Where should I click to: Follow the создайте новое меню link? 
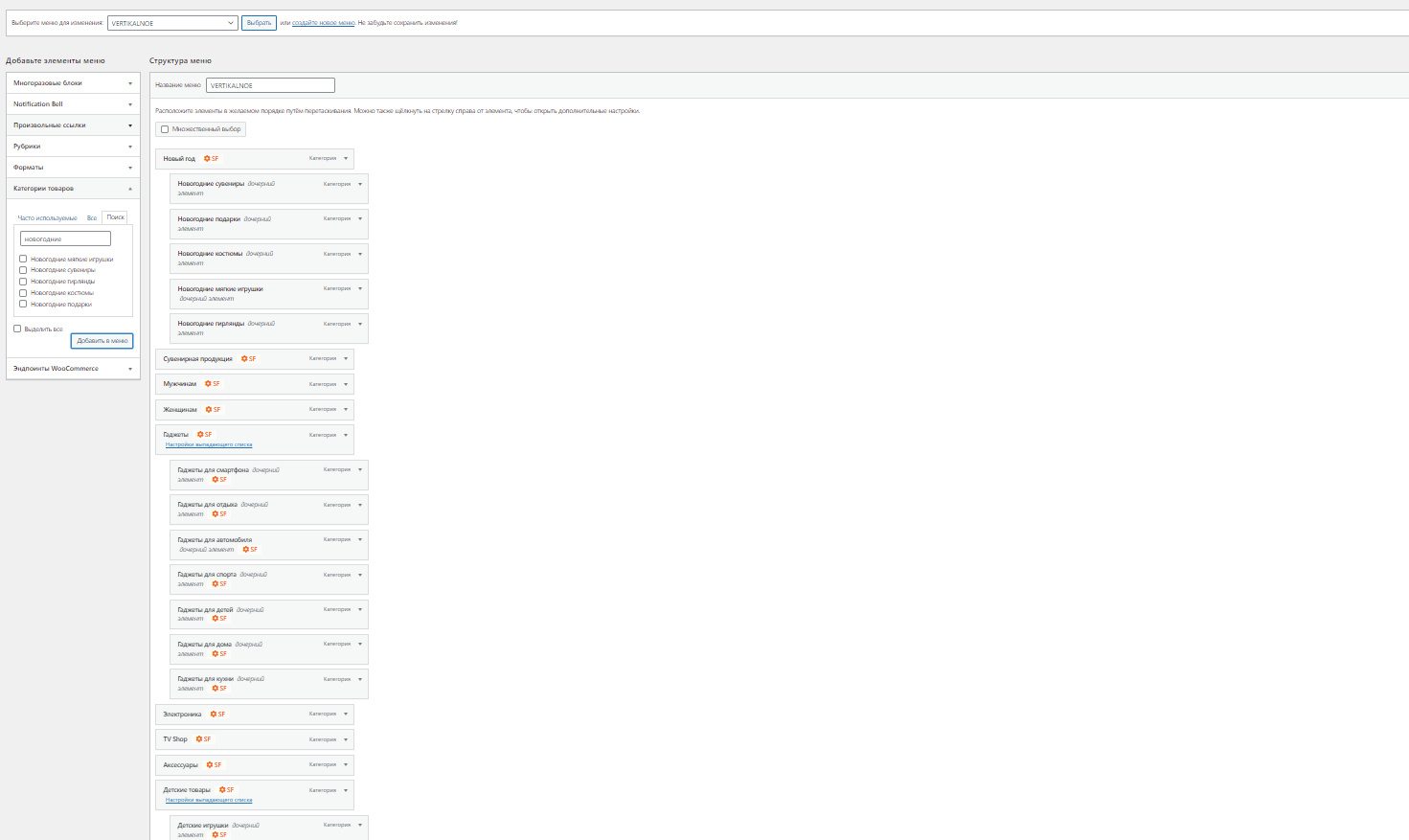(x=323, y=23)
